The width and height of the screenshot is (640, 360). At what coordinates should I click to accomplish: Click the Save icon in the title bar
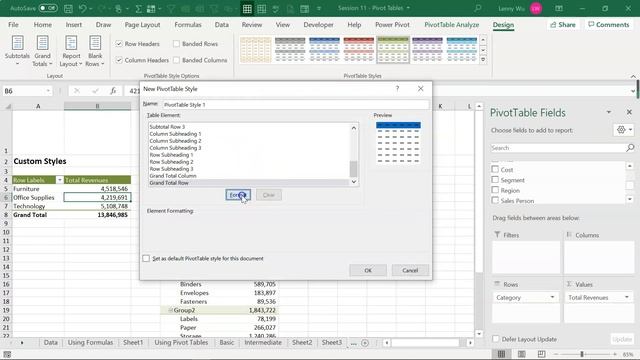point(68,8)
